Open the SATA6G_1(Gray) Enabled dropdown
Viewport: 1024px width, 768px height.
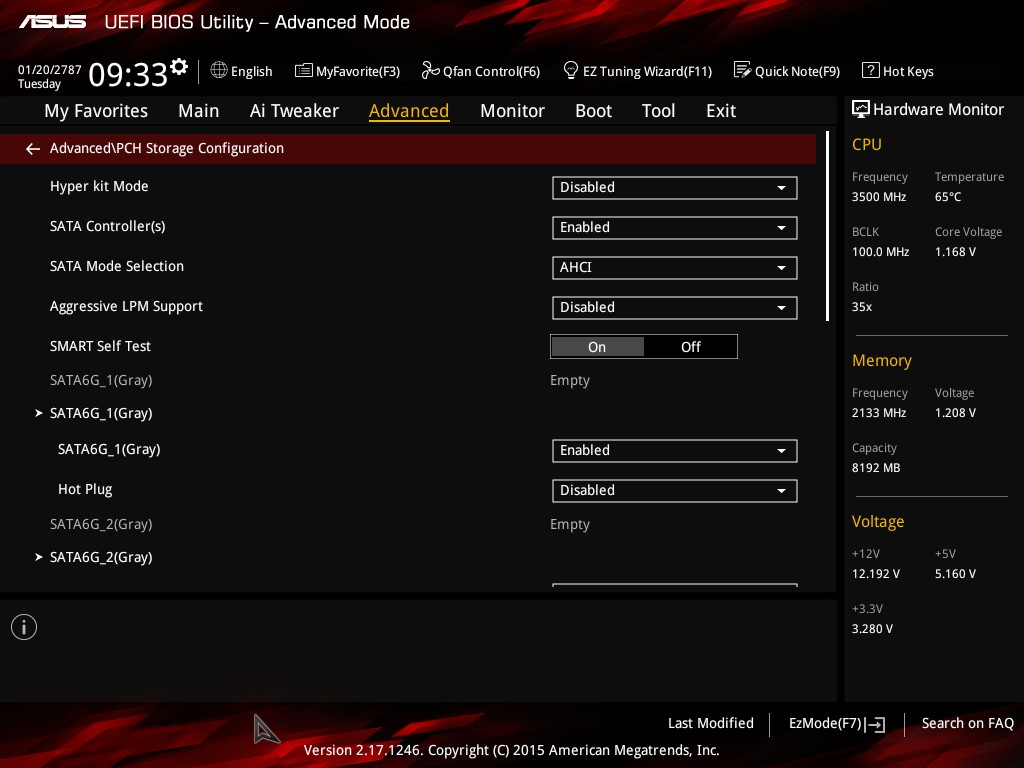click(x=675, y=451)
